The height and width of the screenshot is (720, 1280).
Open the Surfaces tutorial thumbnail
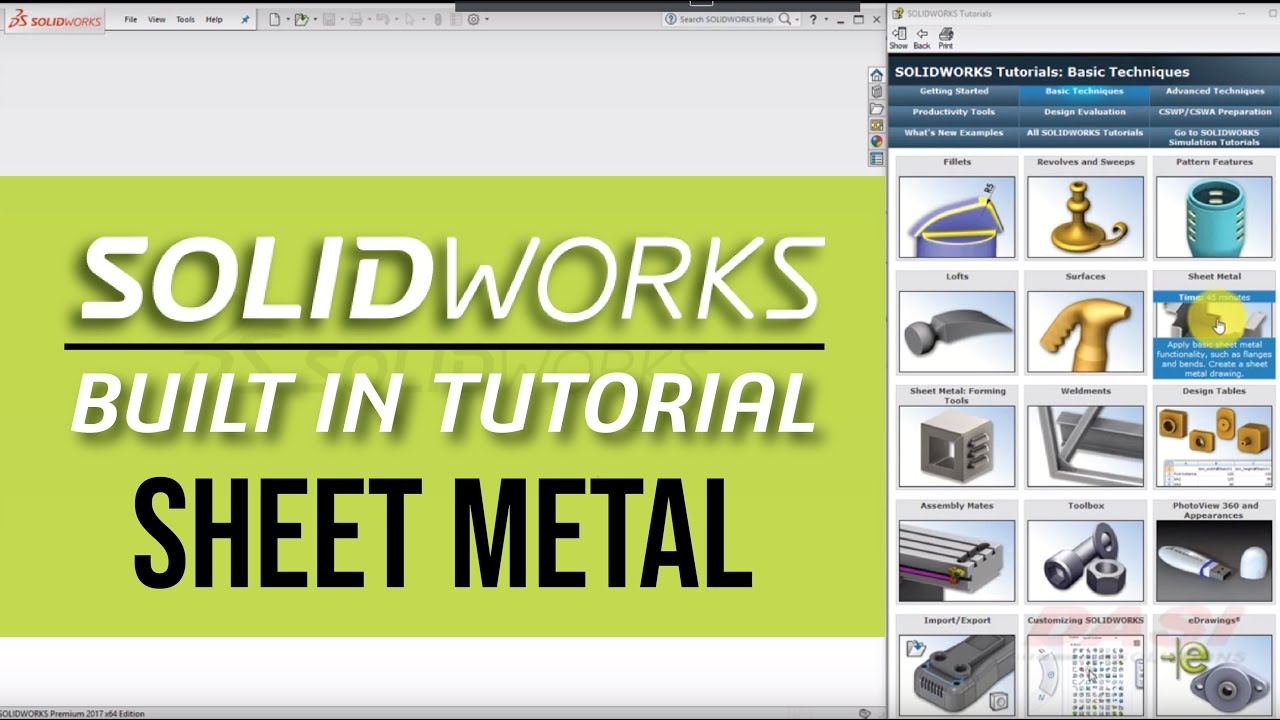[1085, 332]
